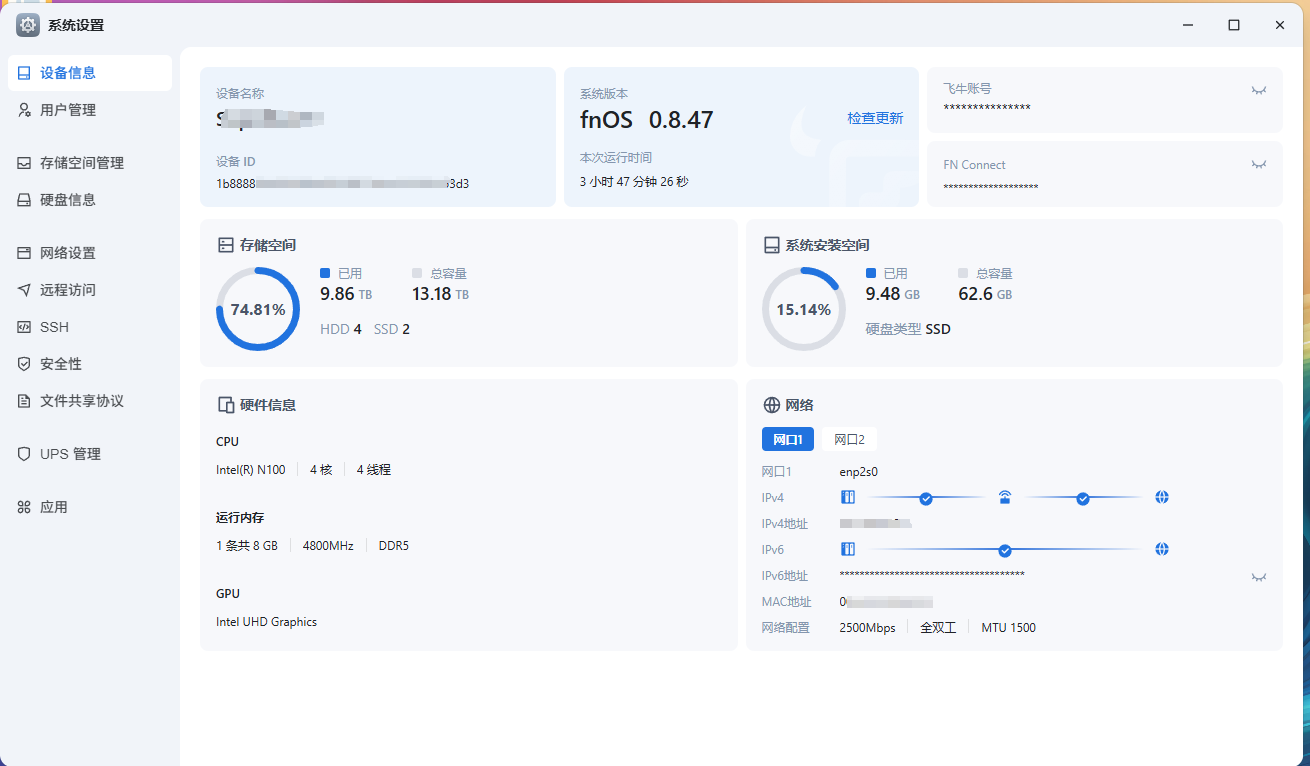The image size is (1310, 766).
Task: Click the IPv4 row device icon
Action: [848, 497]
